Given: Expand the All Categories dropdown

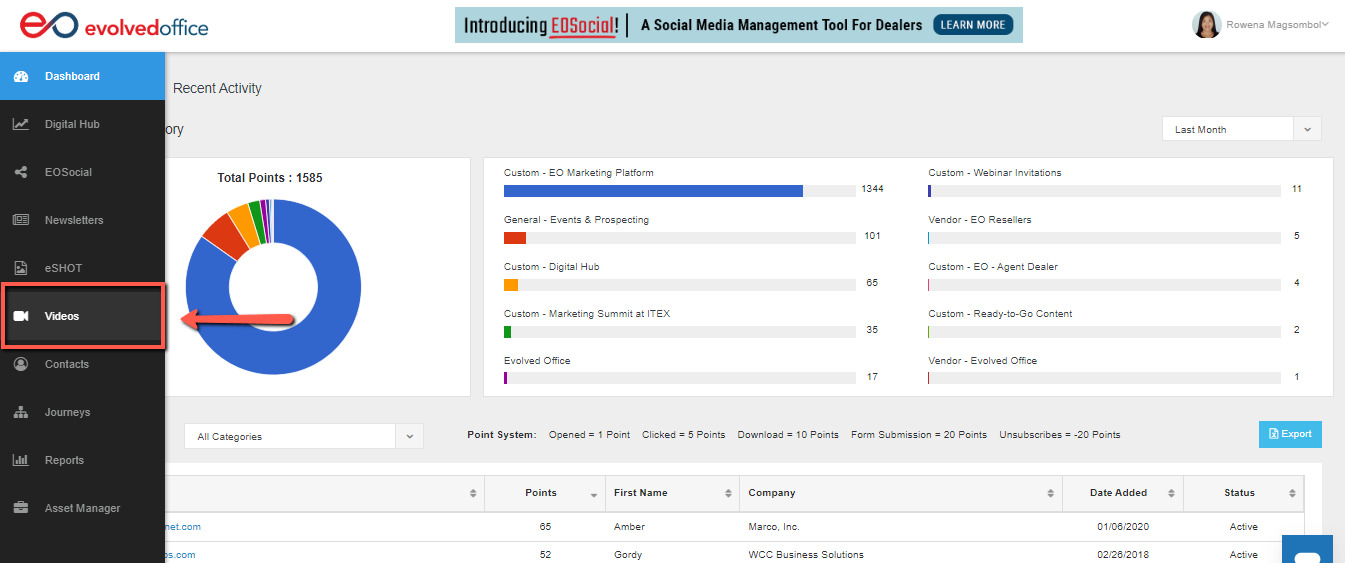Looking at the screenshot, I should tap(304, 436).
